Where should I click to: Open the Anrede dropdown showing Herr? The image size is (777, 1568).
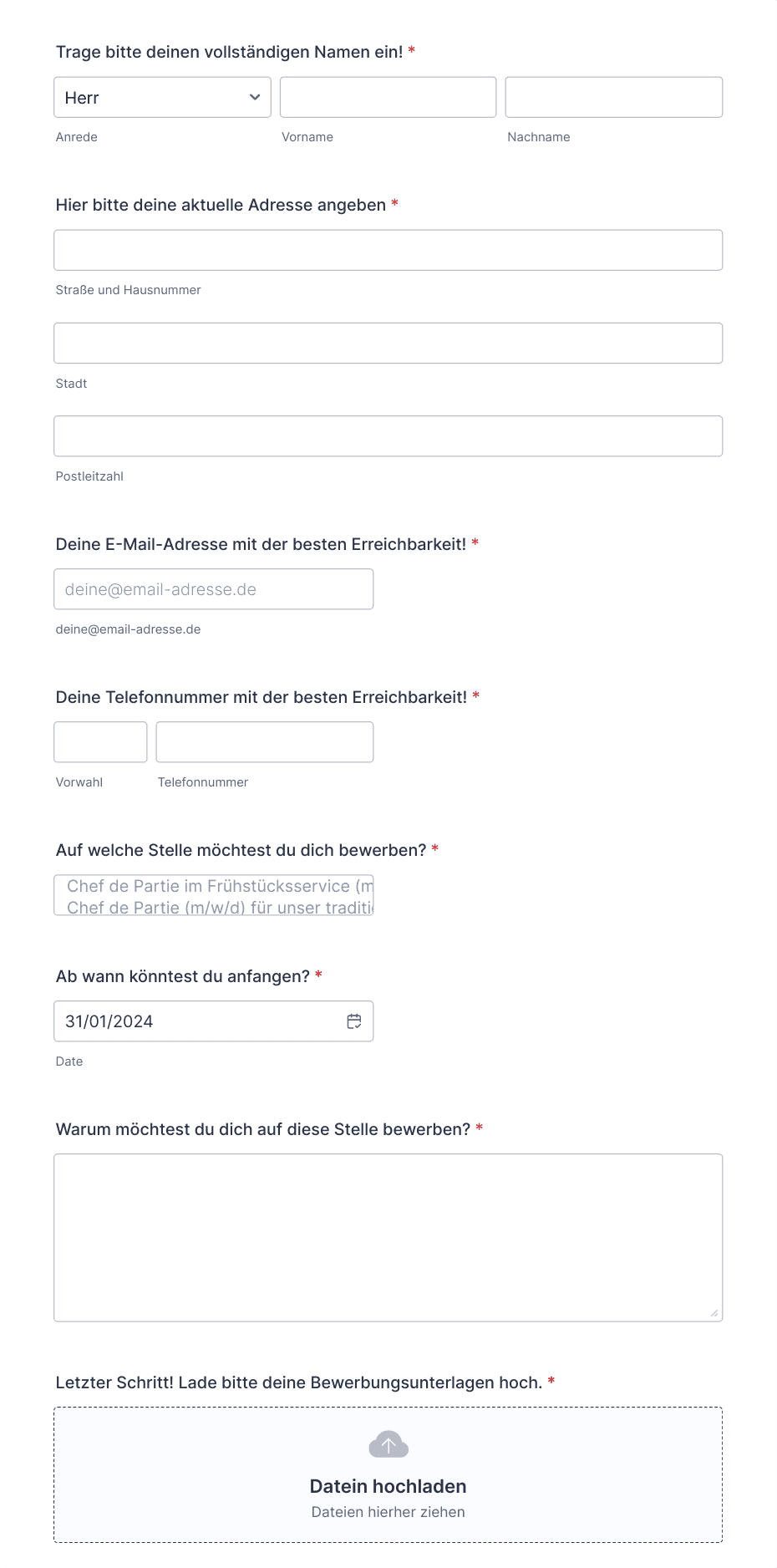tap(162, 98)
